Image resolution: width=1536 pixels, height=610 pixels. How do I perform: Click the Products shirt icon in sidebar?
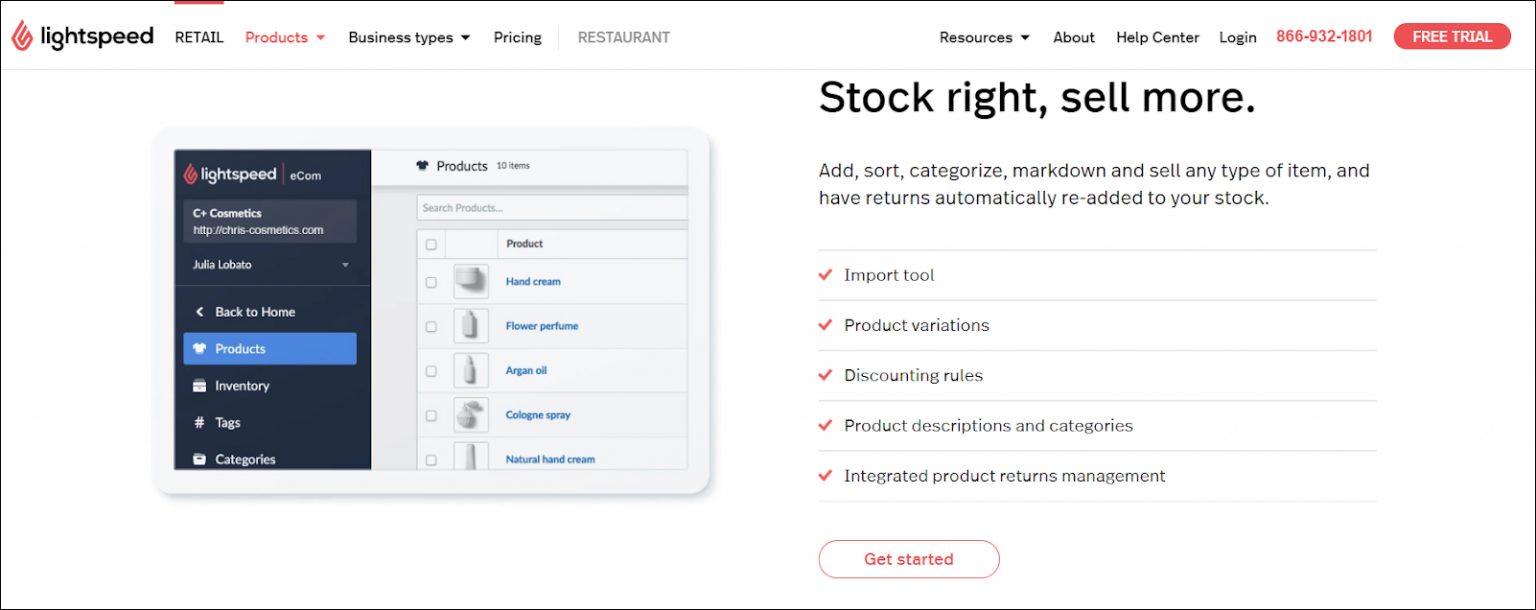199,349
